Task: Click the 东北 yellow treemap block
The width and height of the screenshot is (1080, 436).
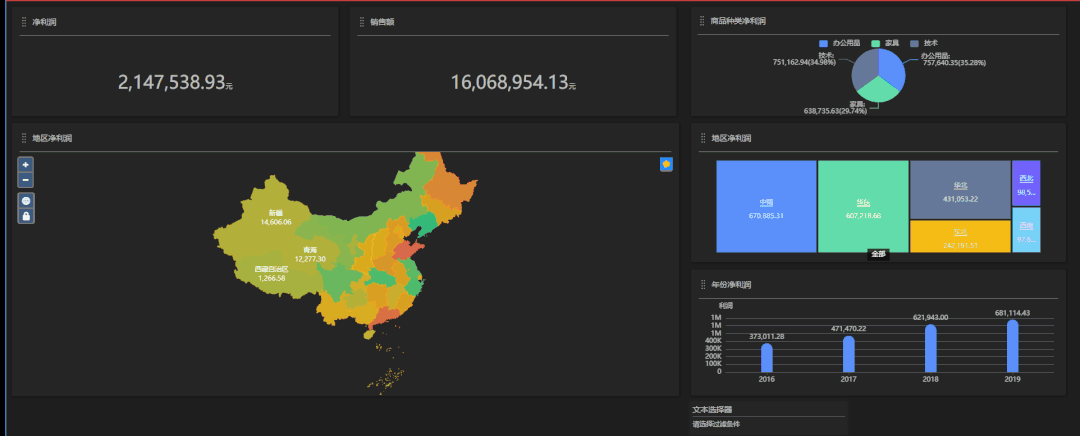Action: point(959,237)
